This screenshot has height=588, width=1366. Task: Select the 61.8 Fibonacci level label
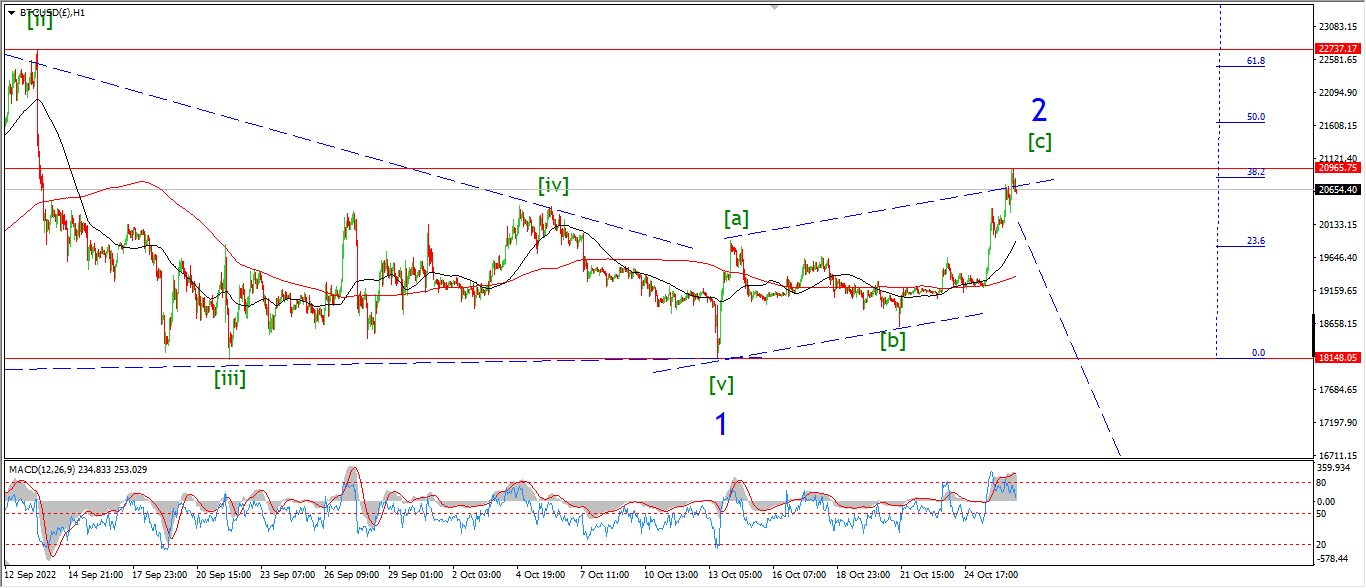click(x=1256, y=61)
